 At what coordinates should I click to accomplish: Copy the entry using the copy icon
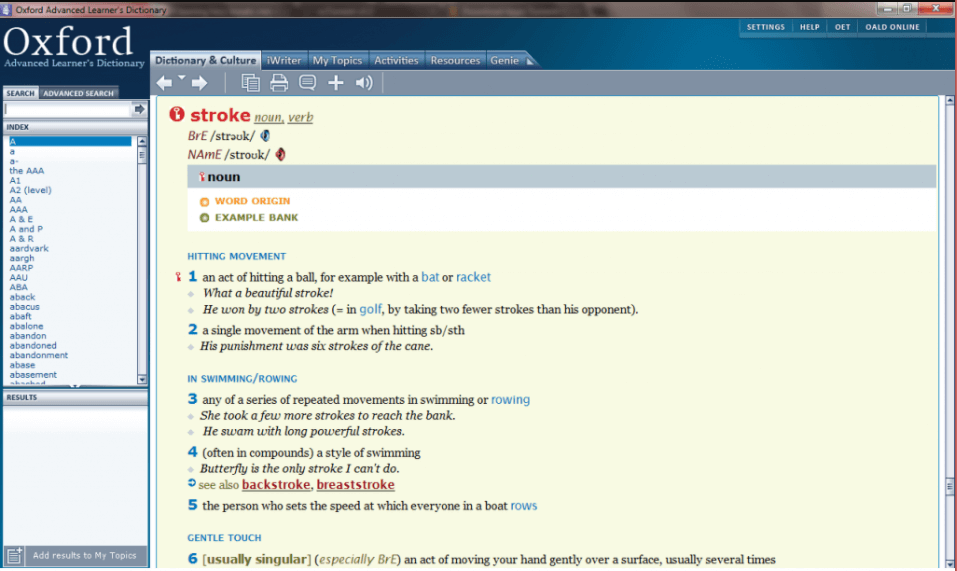click(x=250, y=83)
